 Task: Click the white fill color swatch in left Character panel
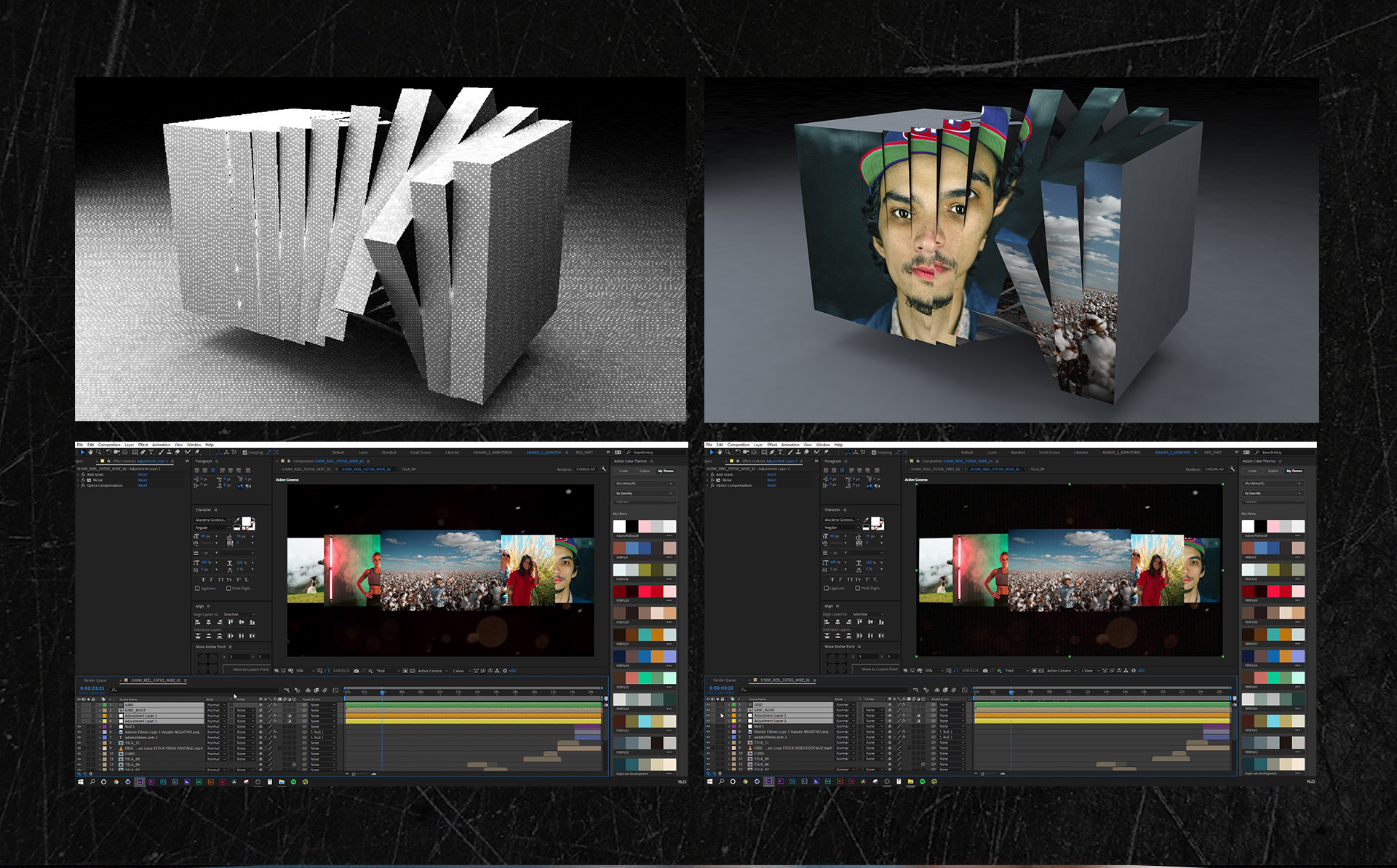pos(246,520)
